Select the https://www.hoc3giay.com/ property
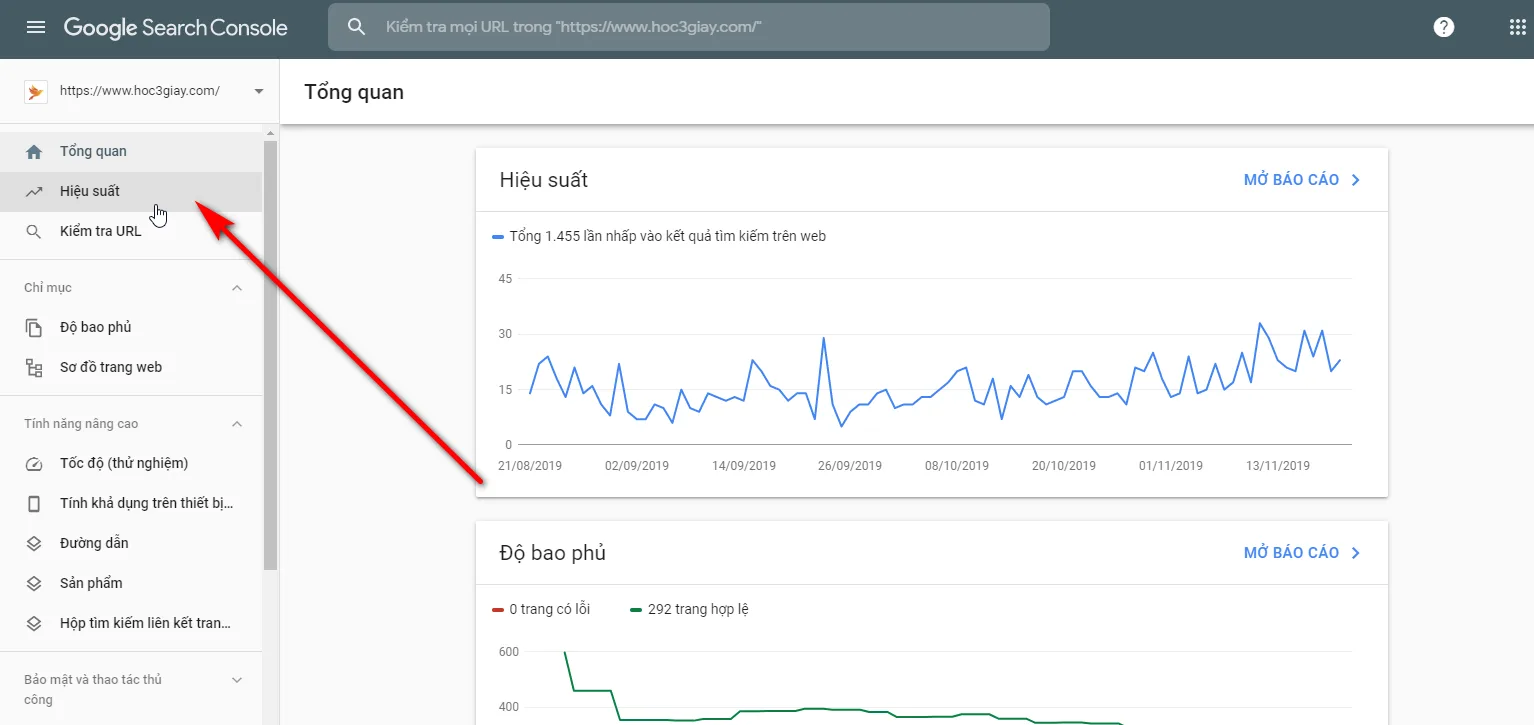Screen dimensions: 1534x725 point(140,91)
